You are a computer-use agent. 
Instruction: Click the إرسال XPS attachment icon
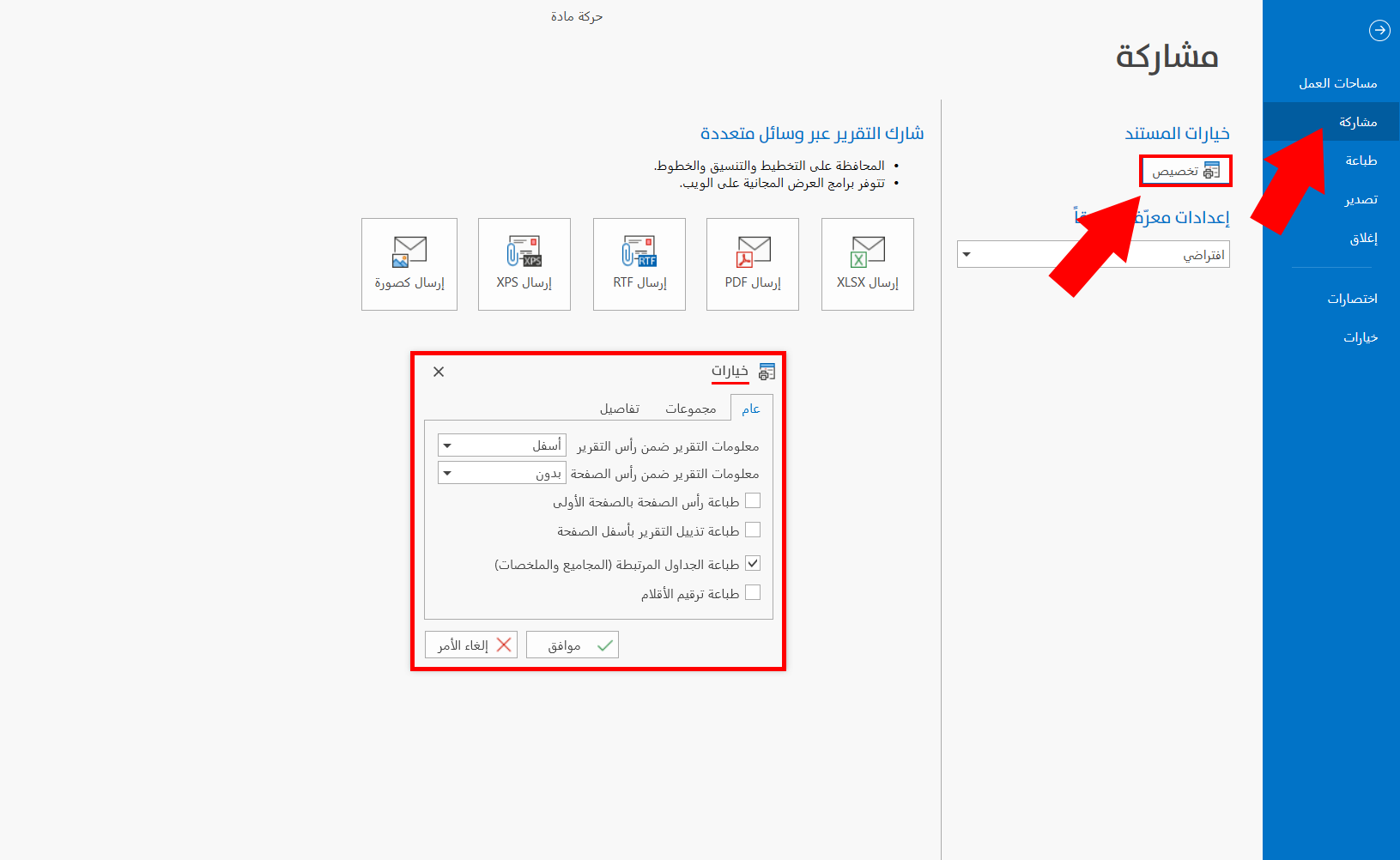click(x=524, y=252)
